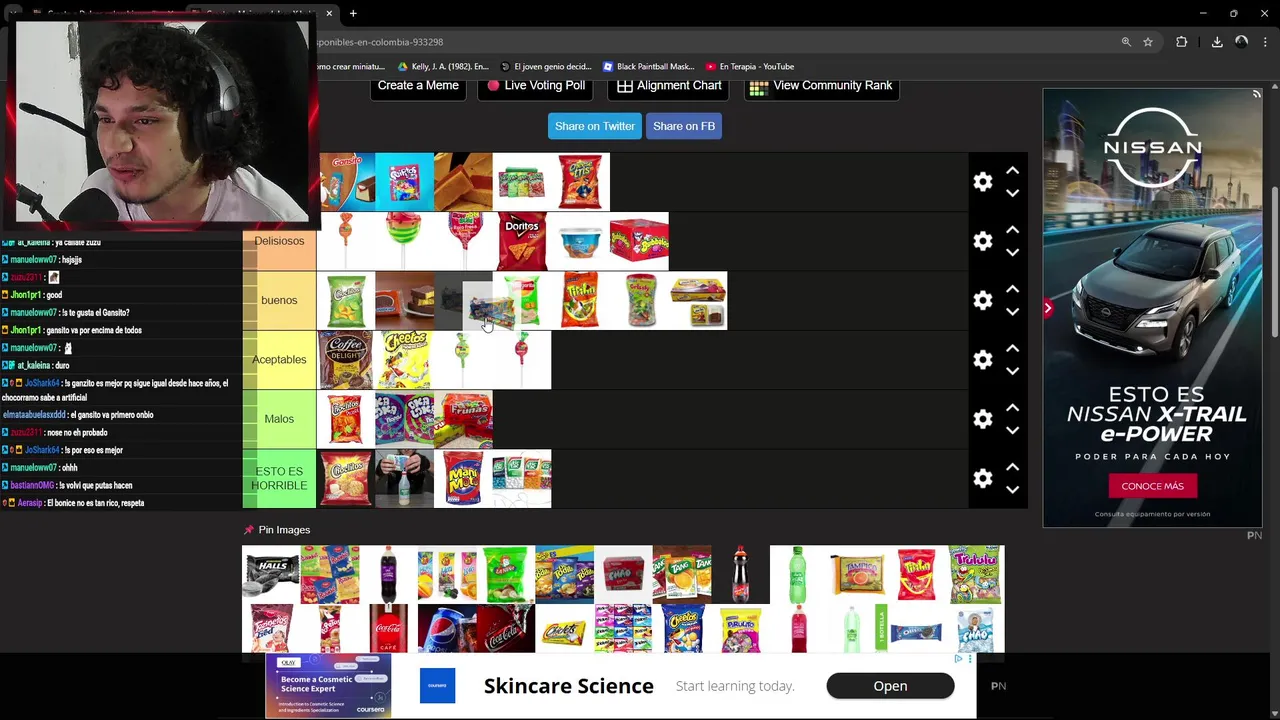This screenshot has height=720, width=1280.
Task: Click Open on the Skincare Science ad
Action: (890, 686)
